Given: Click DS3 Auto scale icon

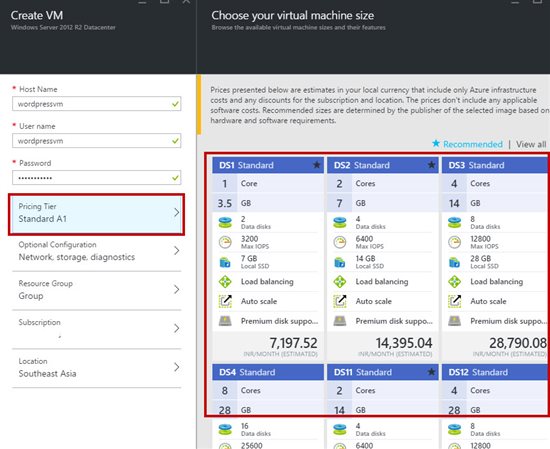Looking at the screenshot, I should click(x=455, y=301).
